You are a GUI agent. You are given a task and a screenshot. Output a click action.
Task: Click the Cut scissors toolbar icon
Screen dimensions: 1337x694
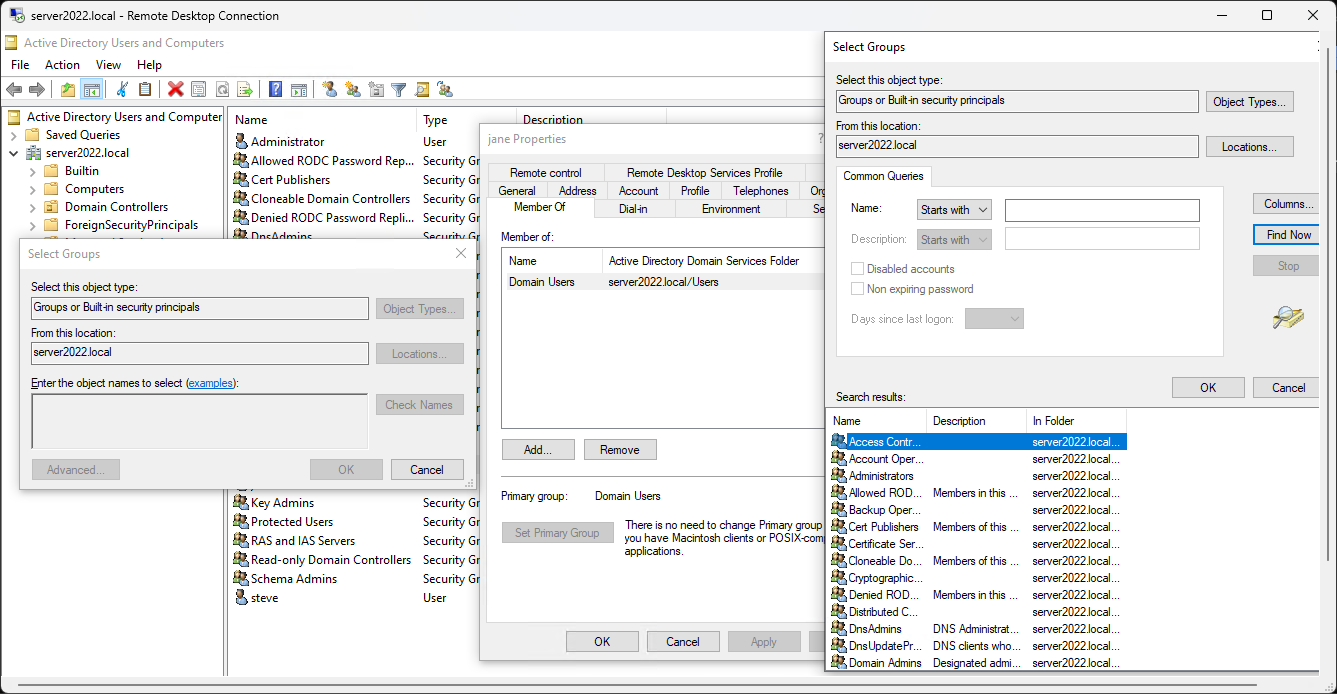pos(122,89)
